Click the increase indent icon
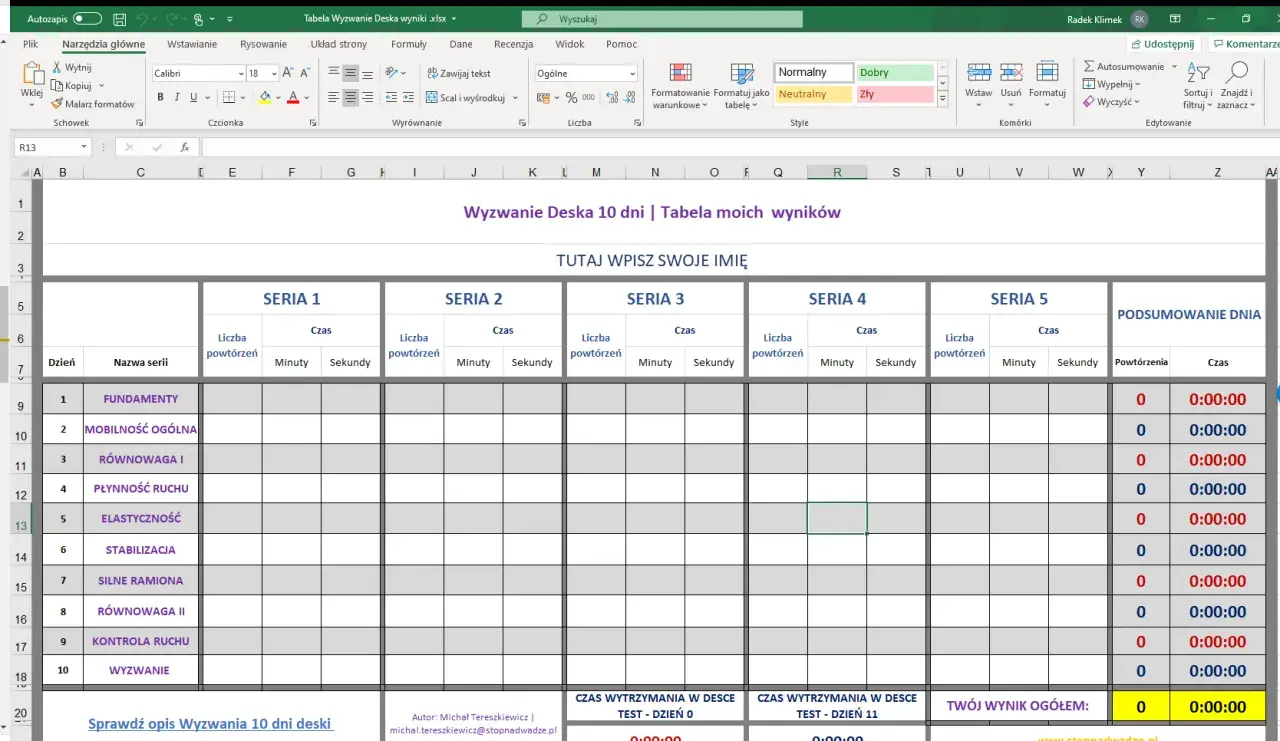The height and width of the screenshot is (741, 1280). pos(409,97)
